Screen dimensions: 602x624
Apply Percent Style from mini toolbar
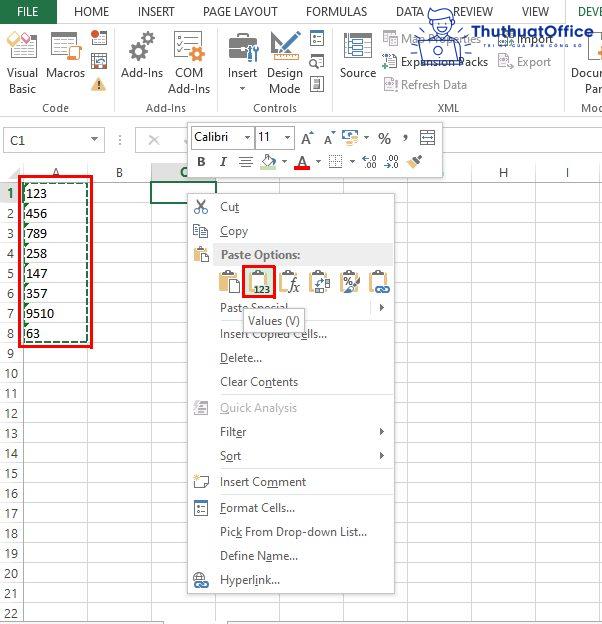click(x=384, y=138)
